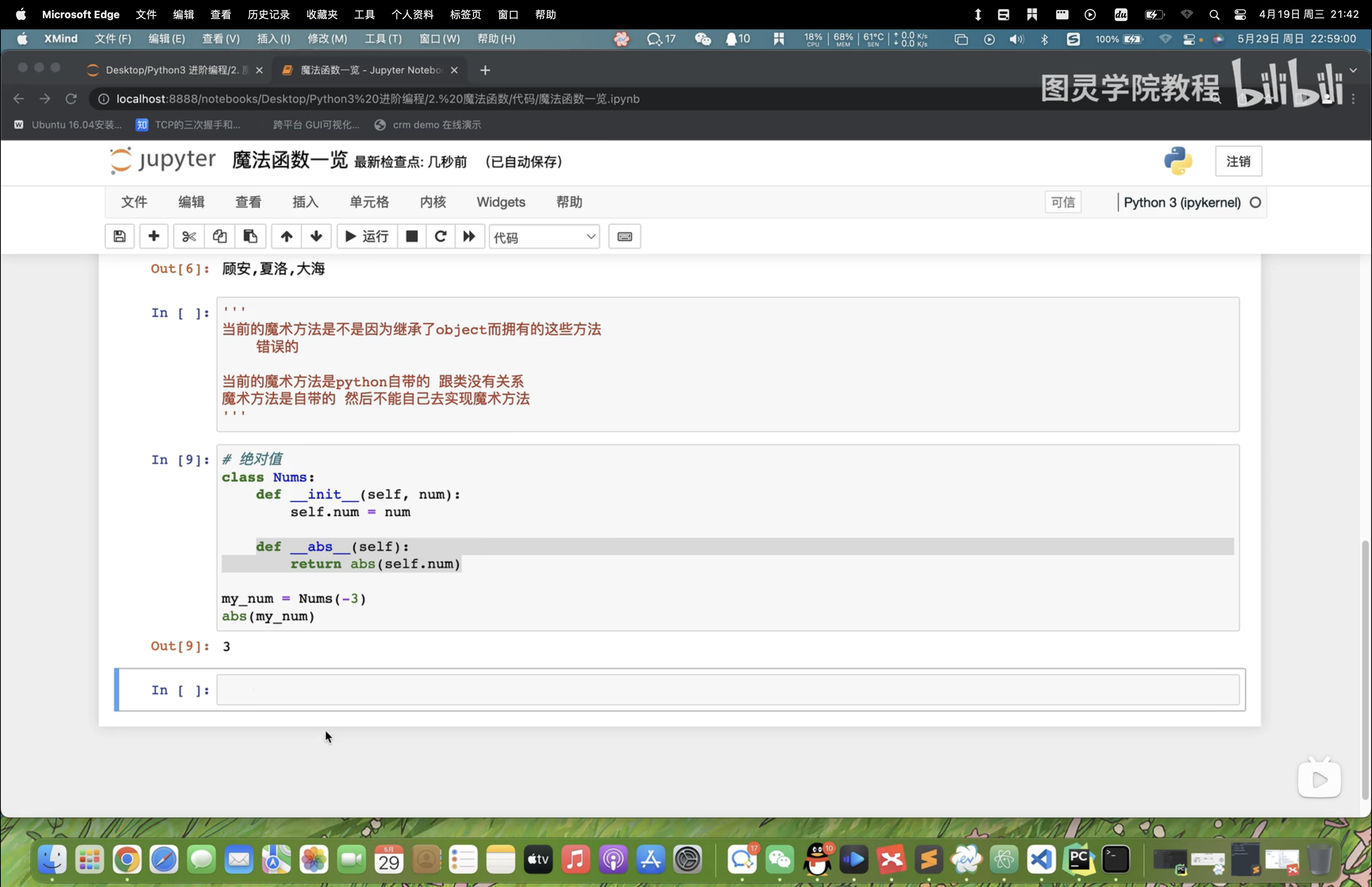The height and width of the screenshot is (887, 1372).
Task: Click the Python logo icon
Action: (x=1178, y=161)
